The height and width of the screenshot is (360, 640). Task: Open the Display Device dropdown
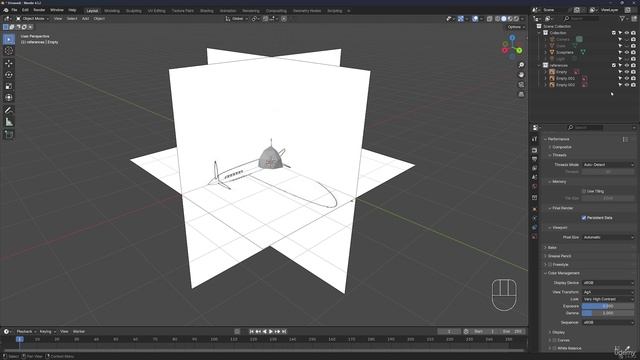[x=608, y=283]
